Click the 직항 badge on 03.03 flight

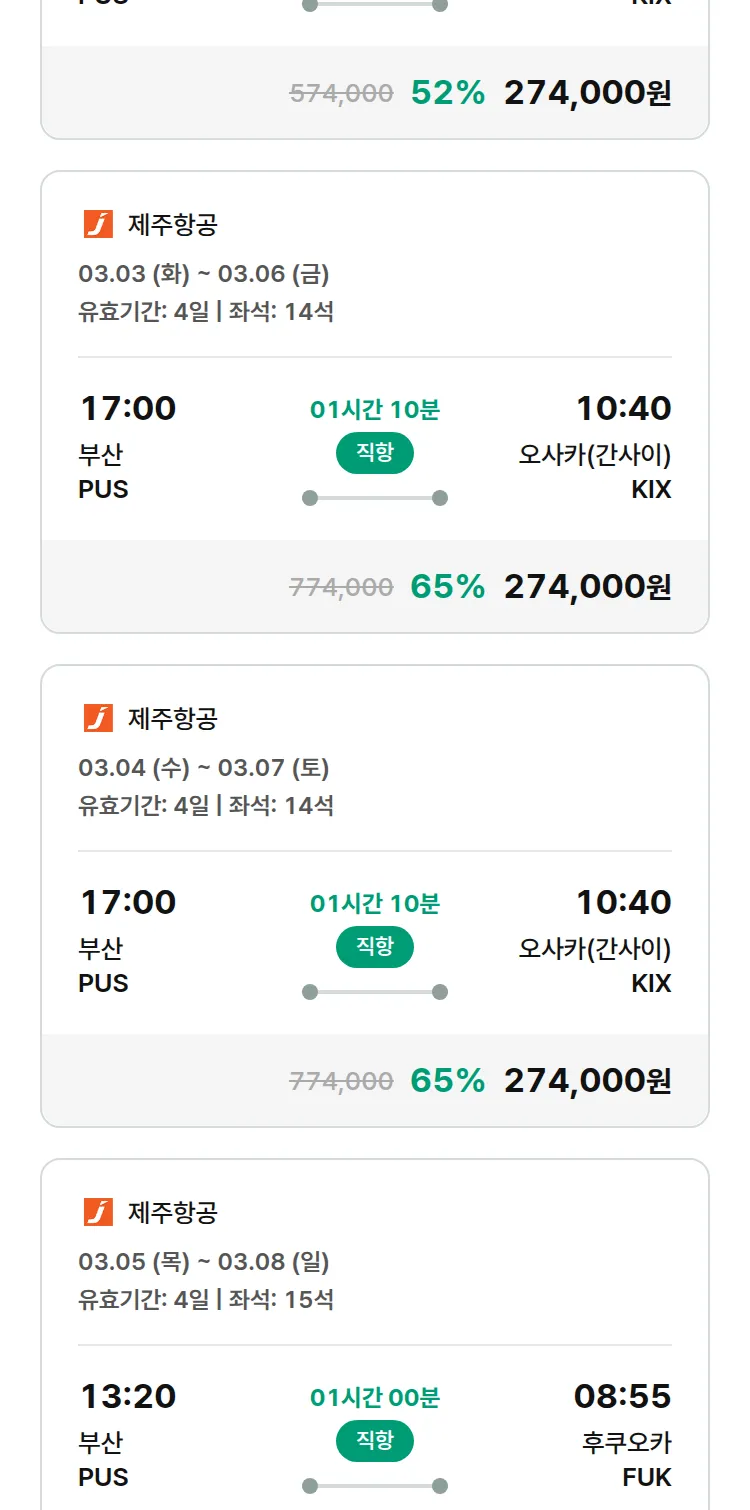pos(374,453)
